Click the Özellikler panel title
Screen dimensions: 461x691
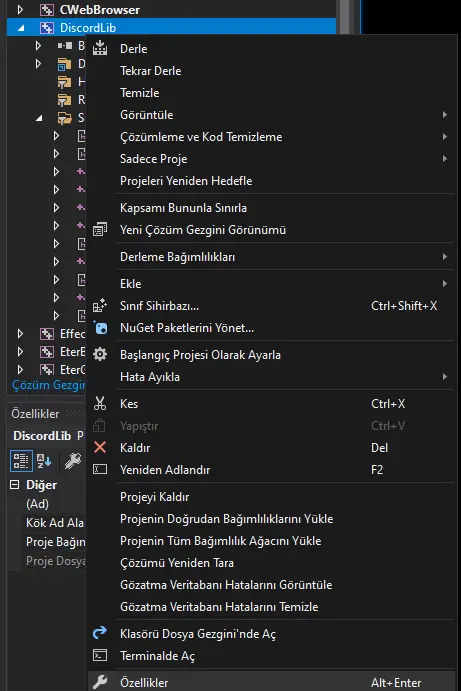click(x=35, y=413)
